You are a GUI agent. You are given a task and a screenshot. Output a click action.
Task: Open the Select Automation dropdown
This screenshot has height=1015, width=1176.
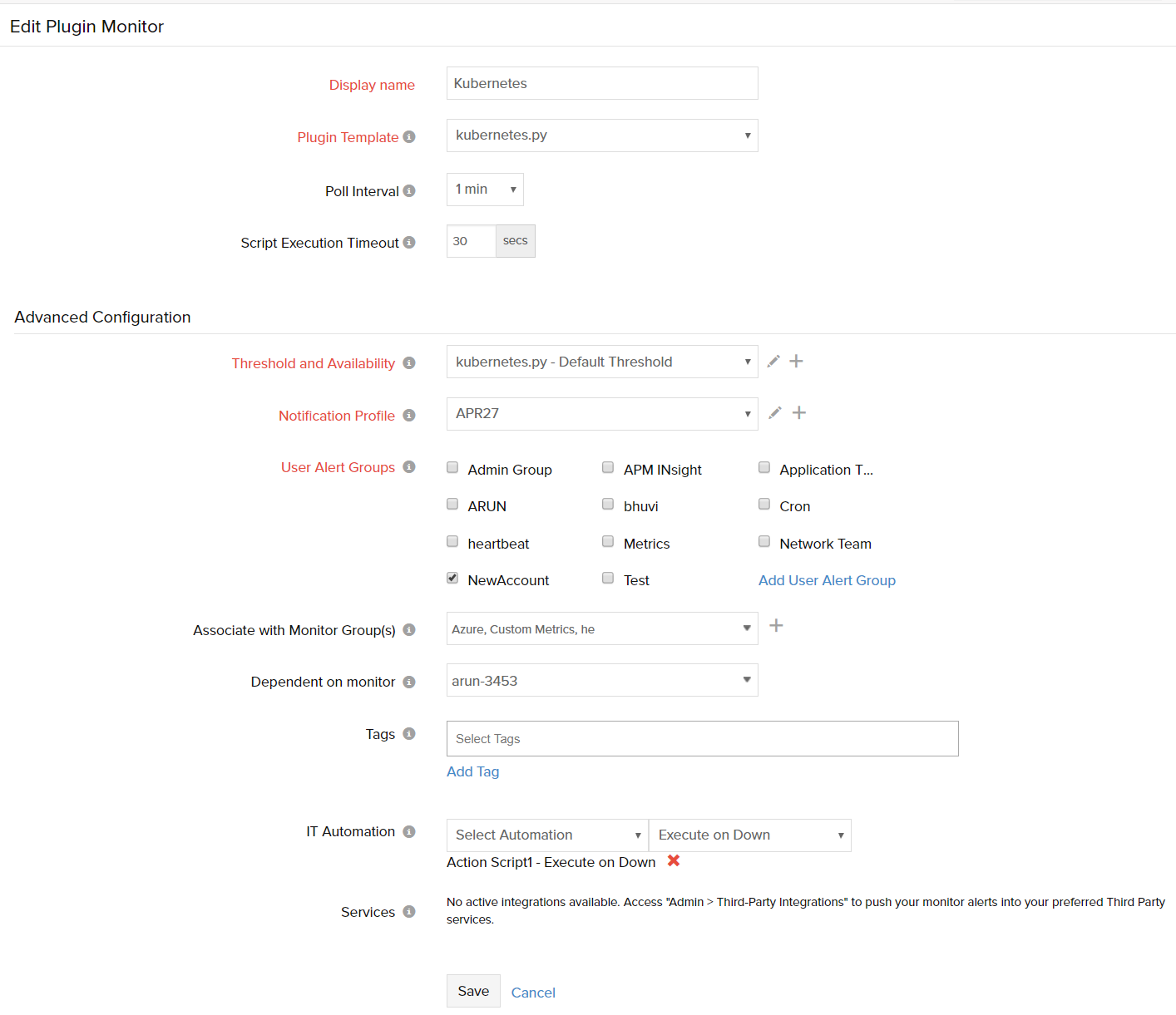tap(547, 835)
